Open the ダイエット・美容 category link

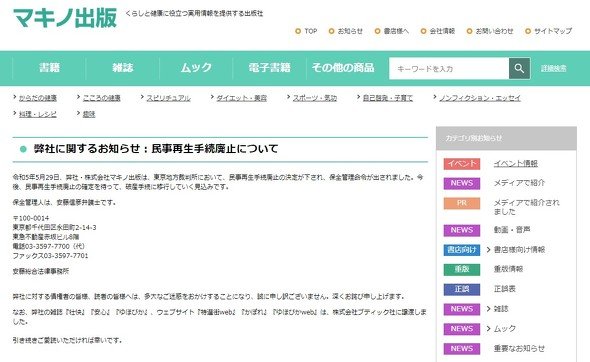coord(242,98)
